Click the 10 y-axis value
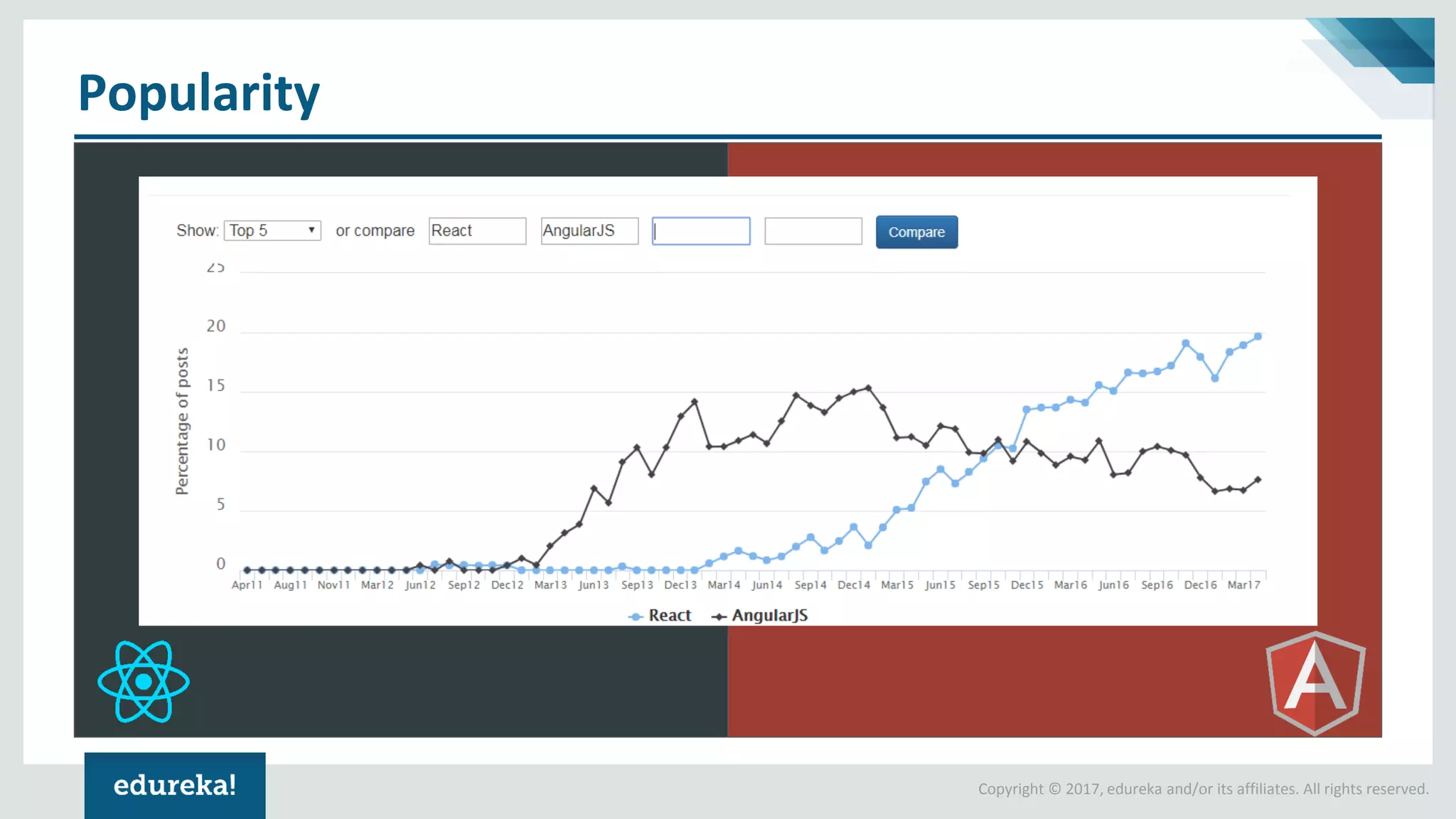This screenshot has height=819, width=1456. point(216,445)
